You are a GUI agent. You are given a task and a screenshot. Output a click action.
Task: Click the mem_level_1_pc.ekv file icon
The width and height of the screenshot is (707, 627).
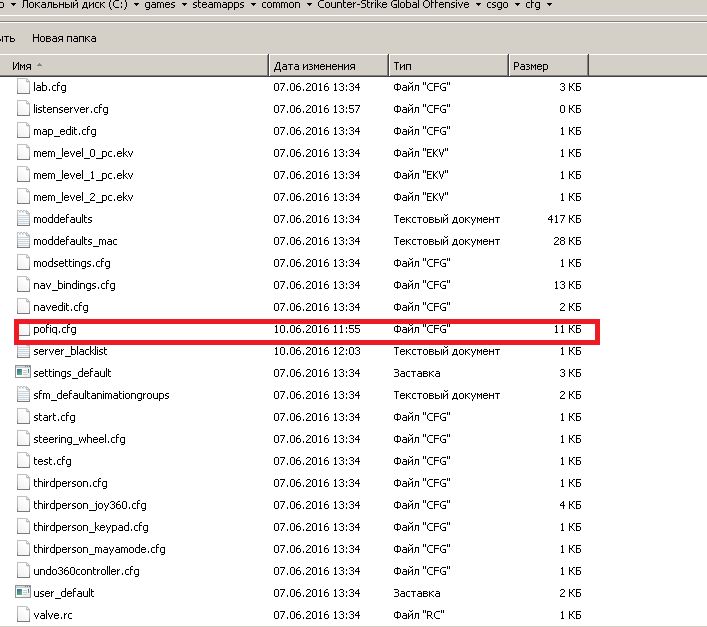[x=23, y=175]
